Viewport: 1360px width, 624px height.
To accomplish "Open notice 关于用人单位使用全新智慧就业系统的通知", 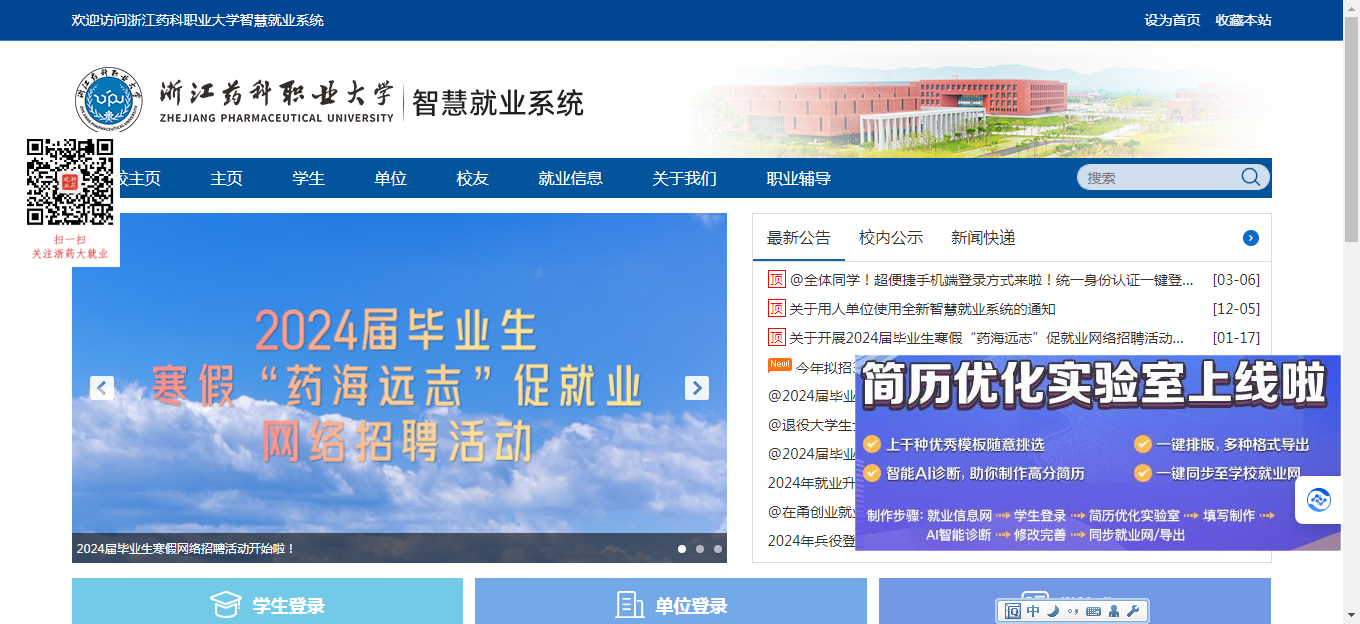I will tap(922, 309).
